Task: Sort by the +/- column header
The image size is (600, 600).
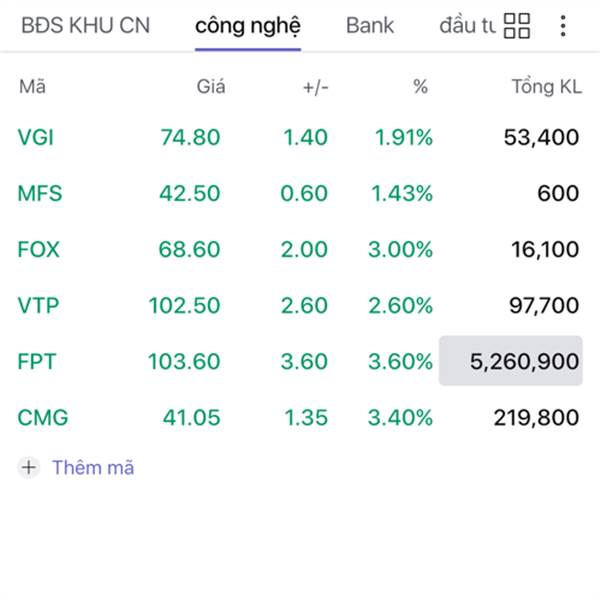Action: coord(315,87)
